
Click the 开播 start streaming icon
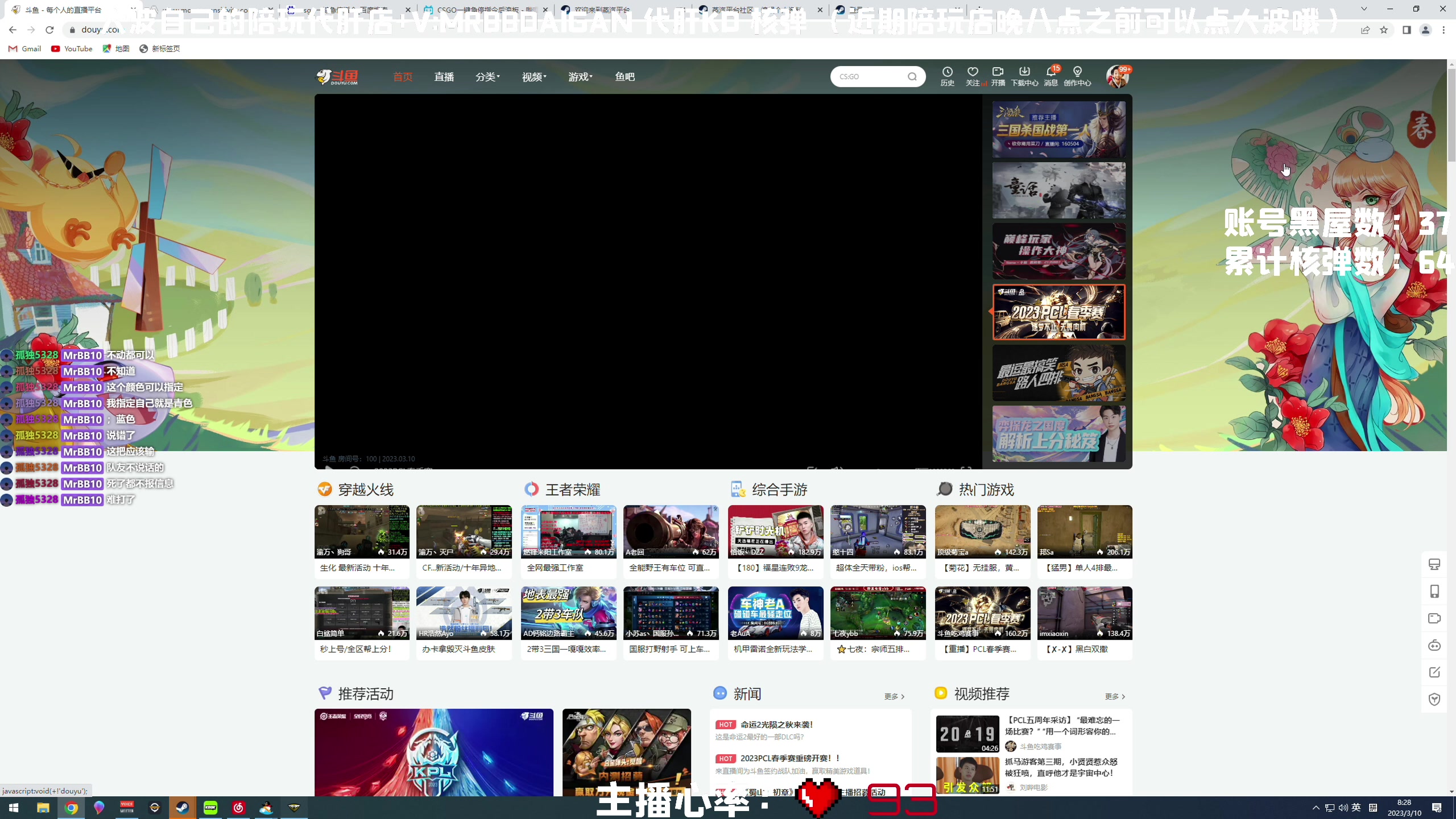tap(998, 76)
